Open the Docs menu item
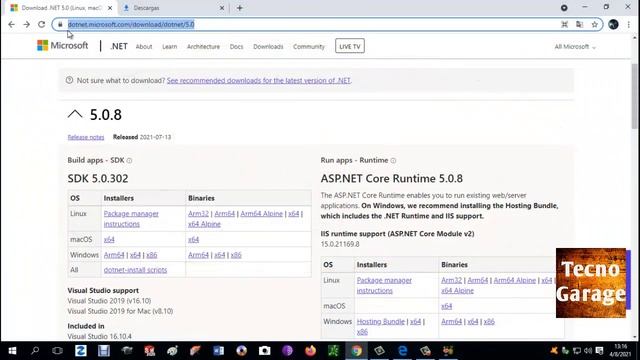The image size is (640, 360). tap(236, 47)
